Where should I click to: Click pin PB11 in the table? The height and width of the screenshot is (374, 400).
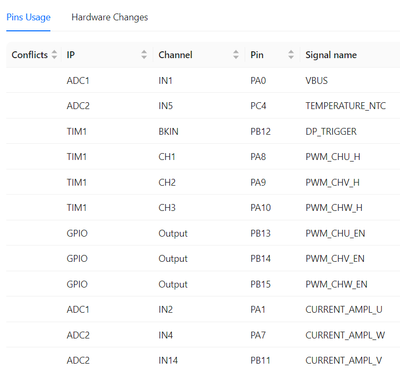[x=260, y=361]
